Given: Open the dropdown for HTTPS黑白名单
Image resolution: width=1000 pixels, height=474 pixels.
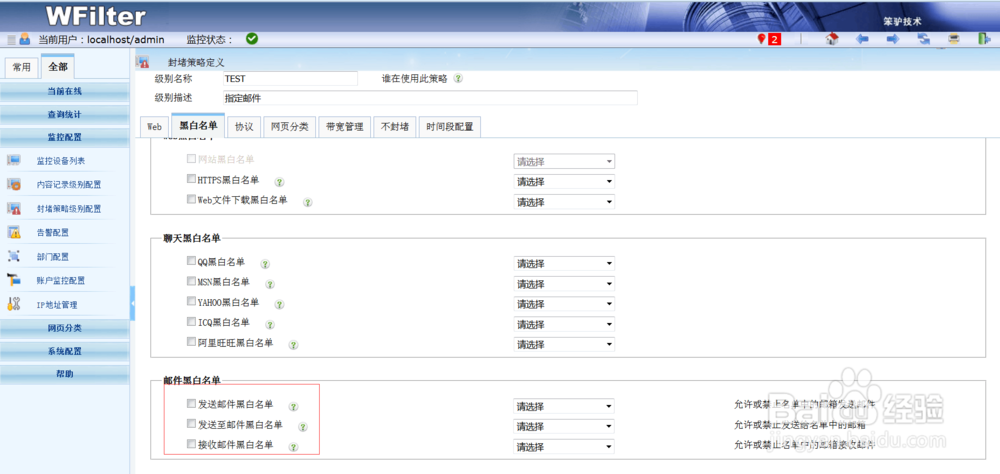Looking at the screenshot, I should click(564, 182).
